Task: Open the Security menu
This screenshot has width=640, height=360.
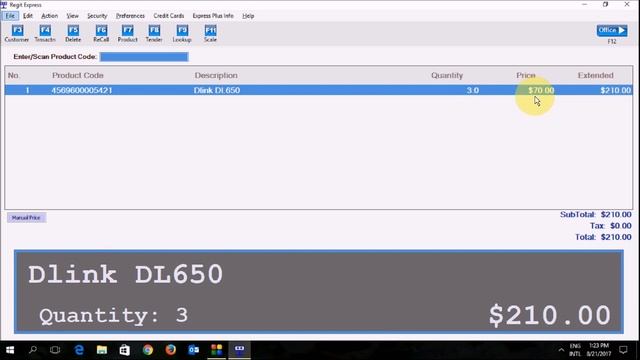Action: (x=97, y=16)
